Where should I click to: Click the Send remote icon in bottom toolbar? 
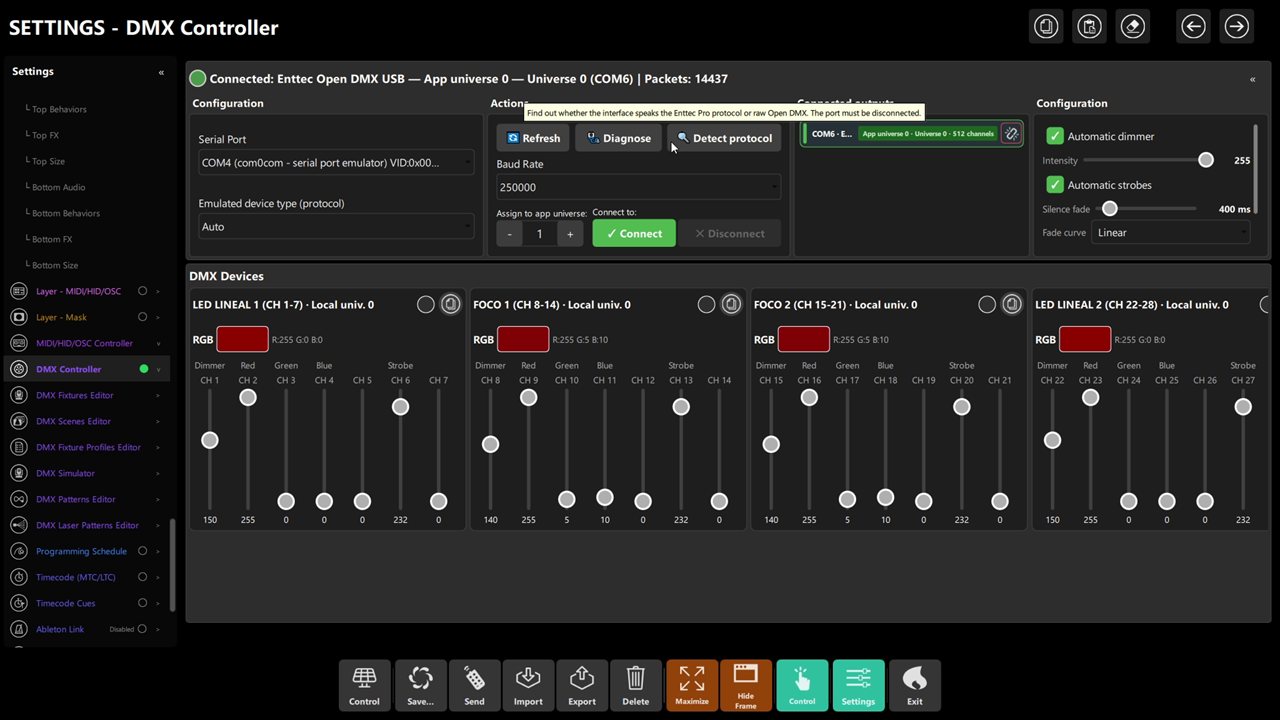point(475,686)
